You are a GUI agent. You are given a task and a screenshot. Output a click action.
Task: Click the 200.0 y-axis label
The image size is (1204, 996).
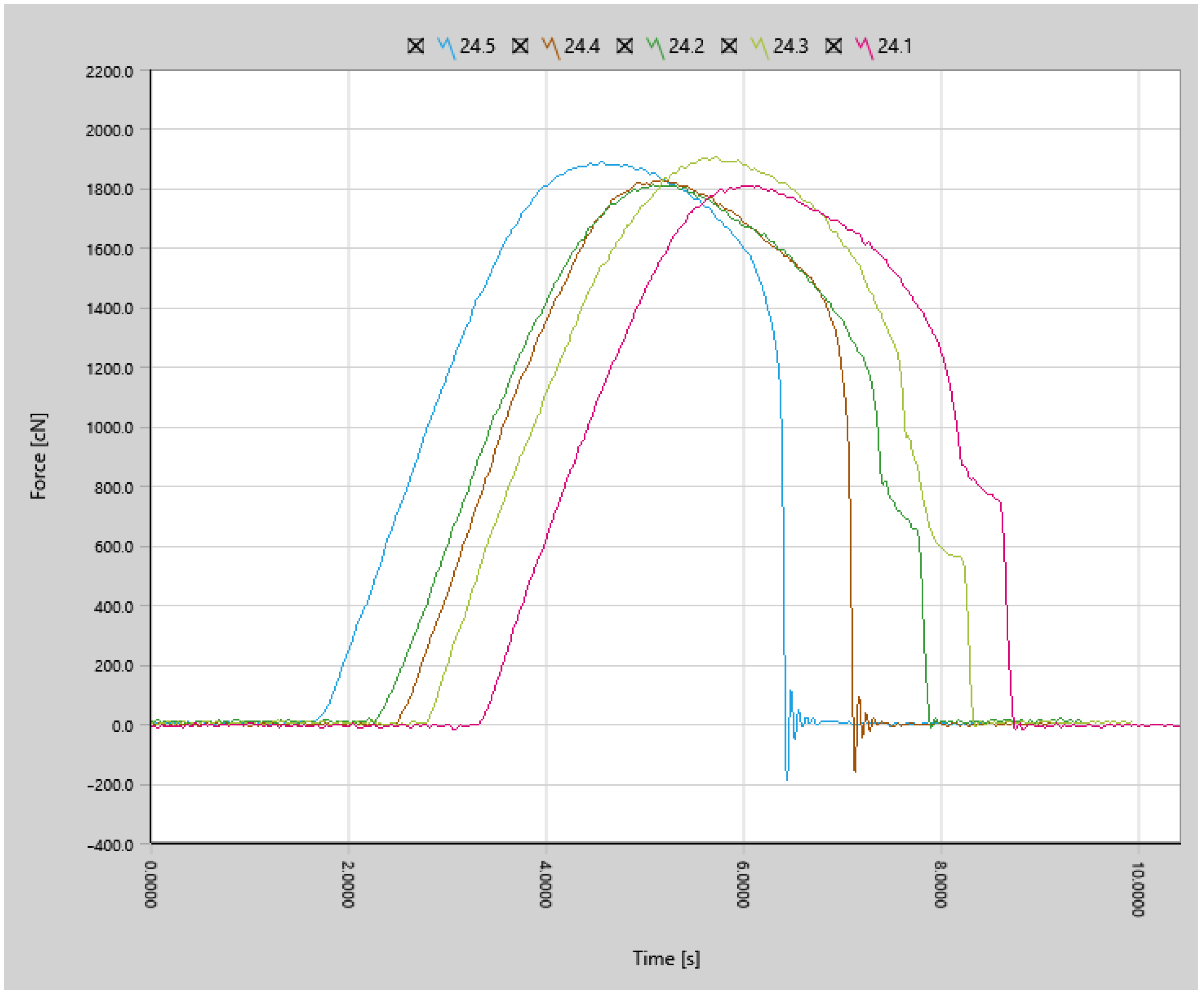point(114,666)
